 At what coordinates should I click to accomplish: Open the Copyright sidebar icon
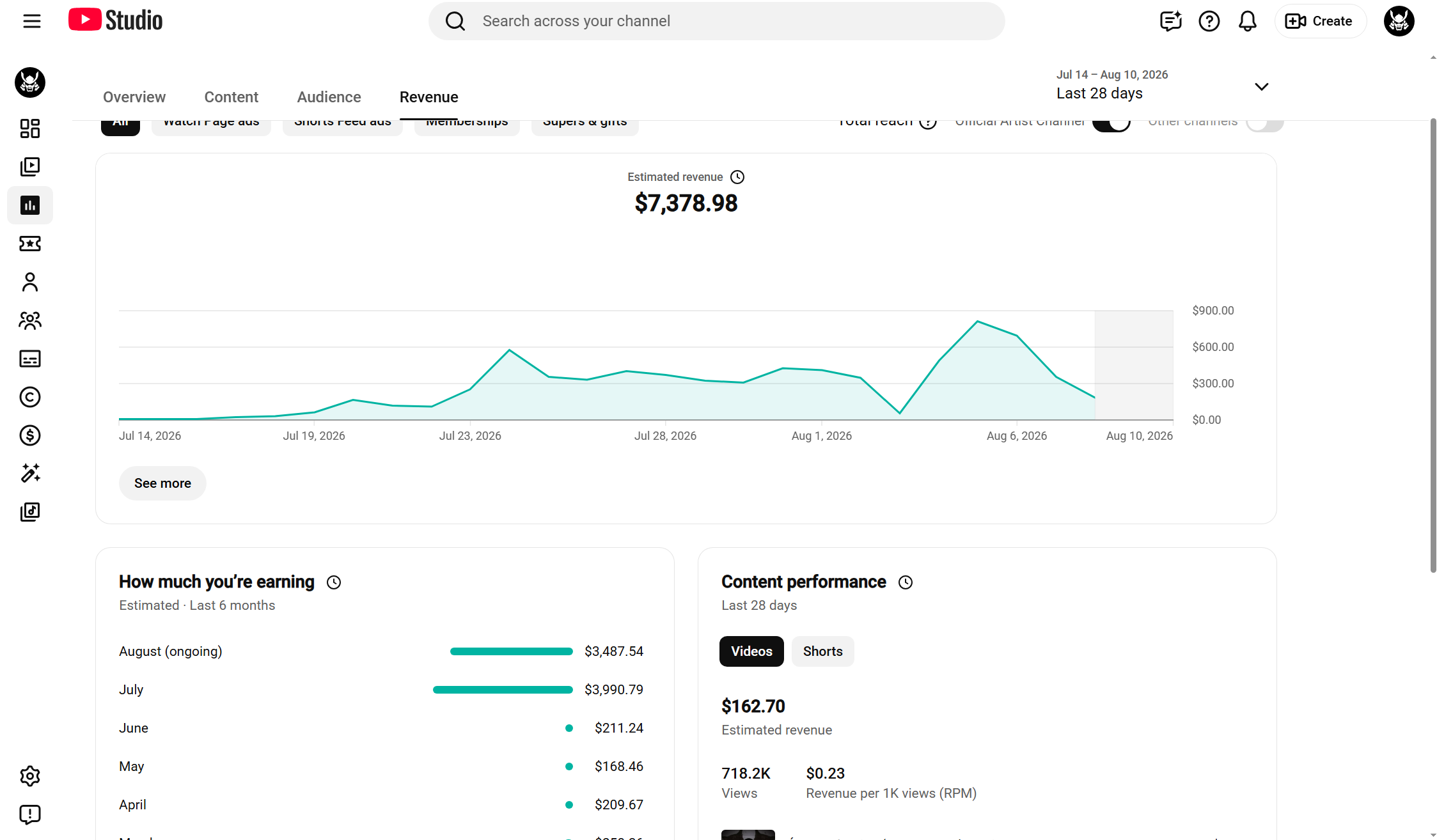click(x=30, y=397)
